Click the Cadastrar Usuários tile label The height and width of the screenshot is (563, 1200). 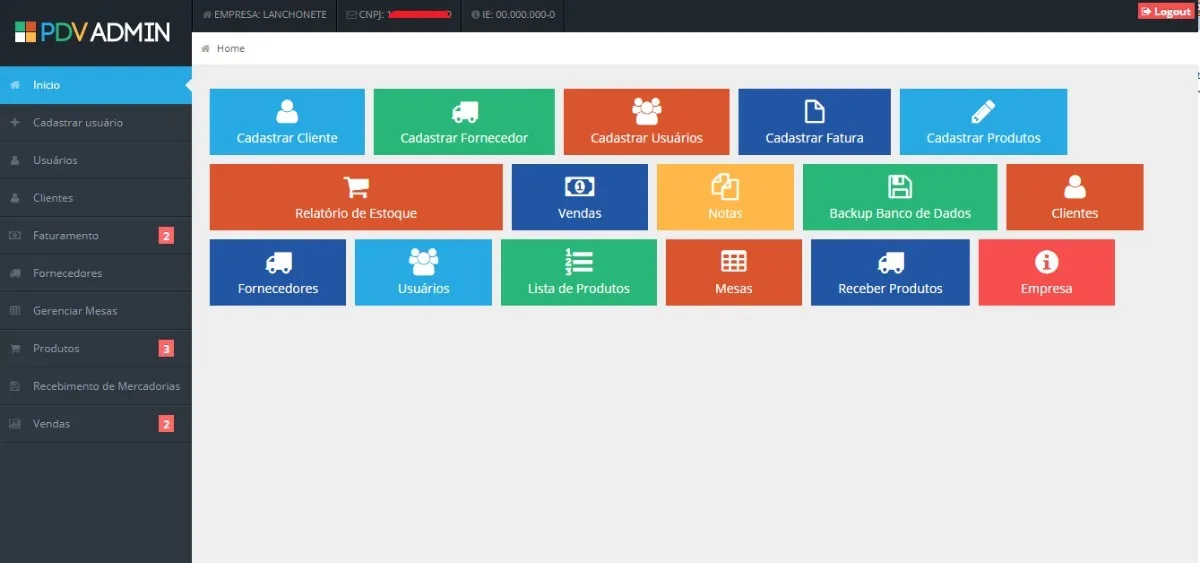tap(647, 138)
